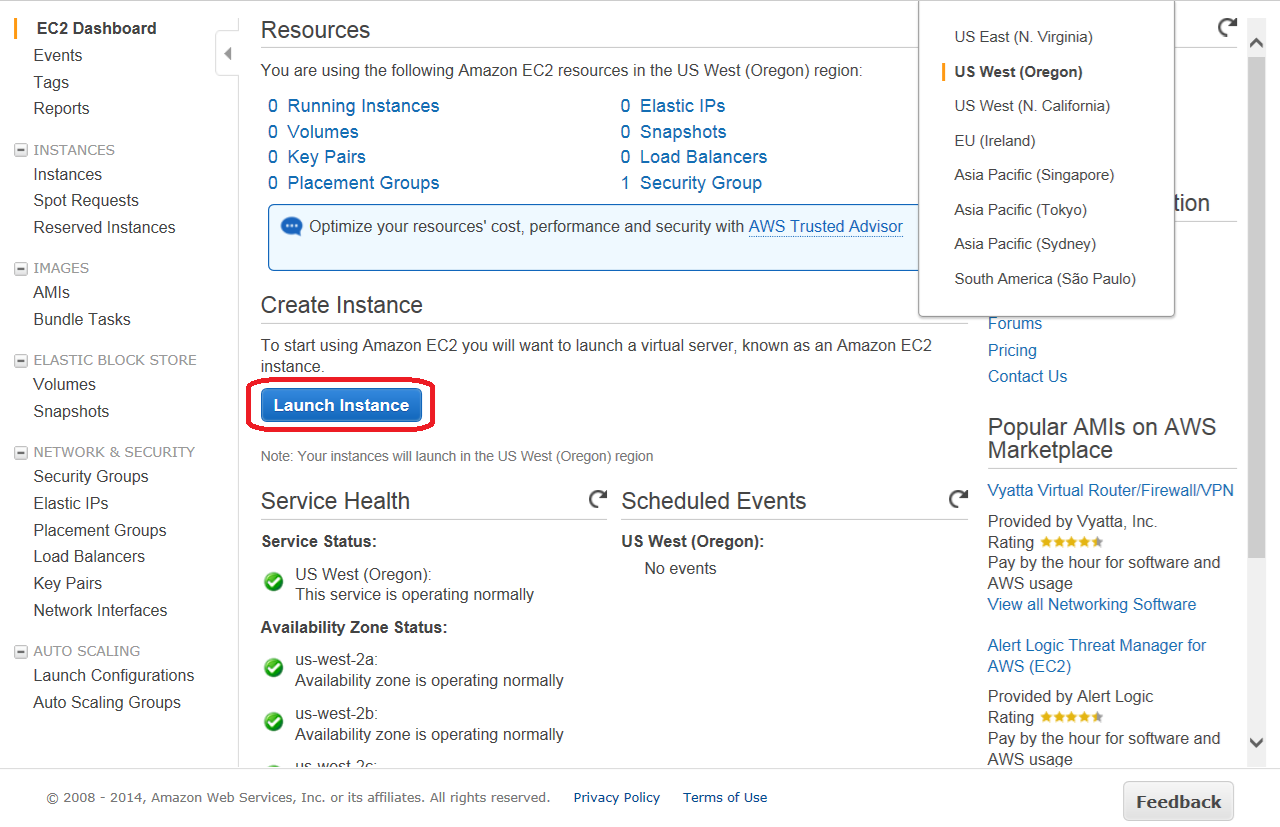The image size is (1280, 827).
Task: Collapse the AUTO SCALING section
Action: 20,651
